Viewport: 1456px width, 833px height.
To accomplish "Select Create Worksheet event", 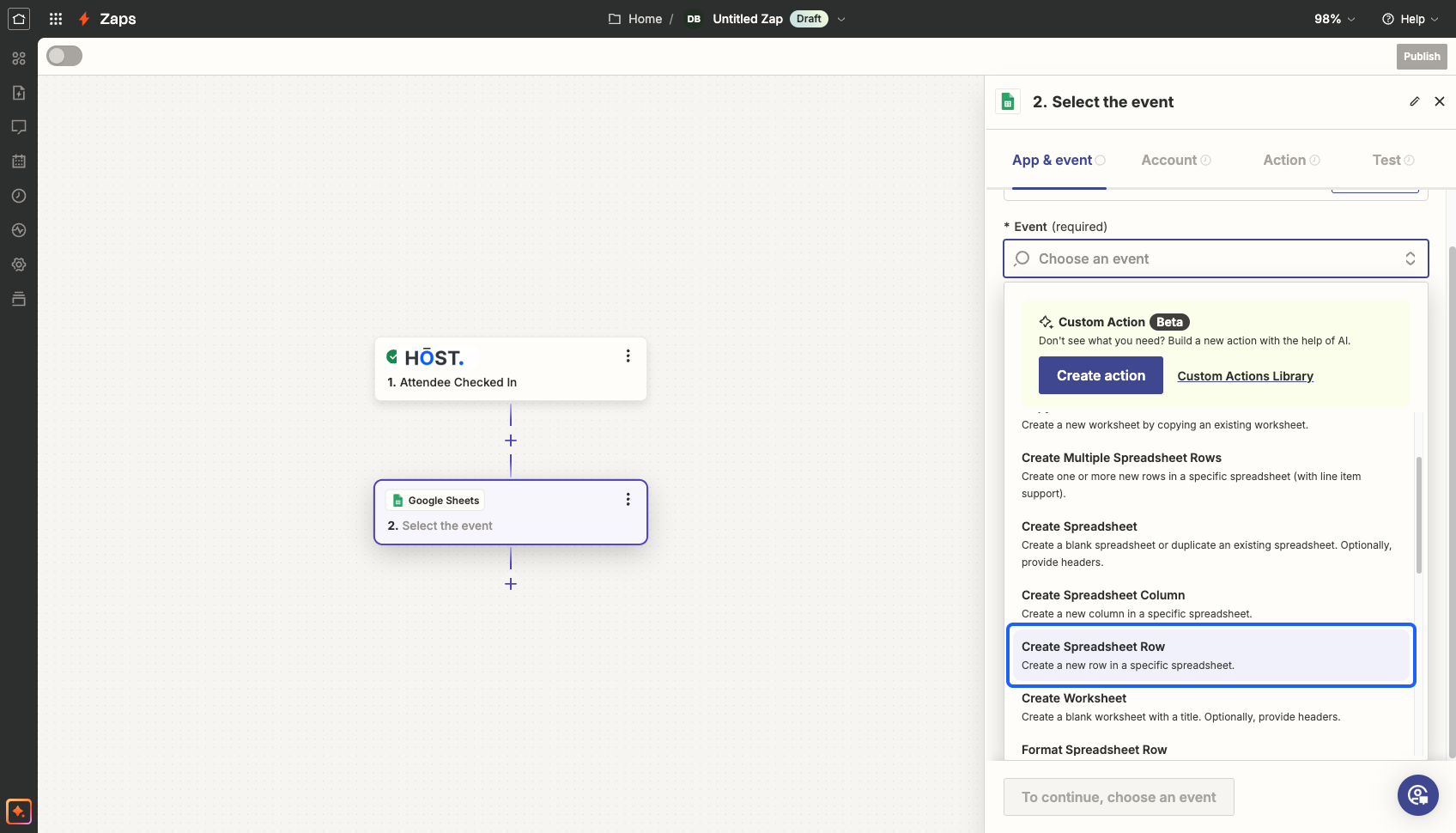I will [1210, 707].
